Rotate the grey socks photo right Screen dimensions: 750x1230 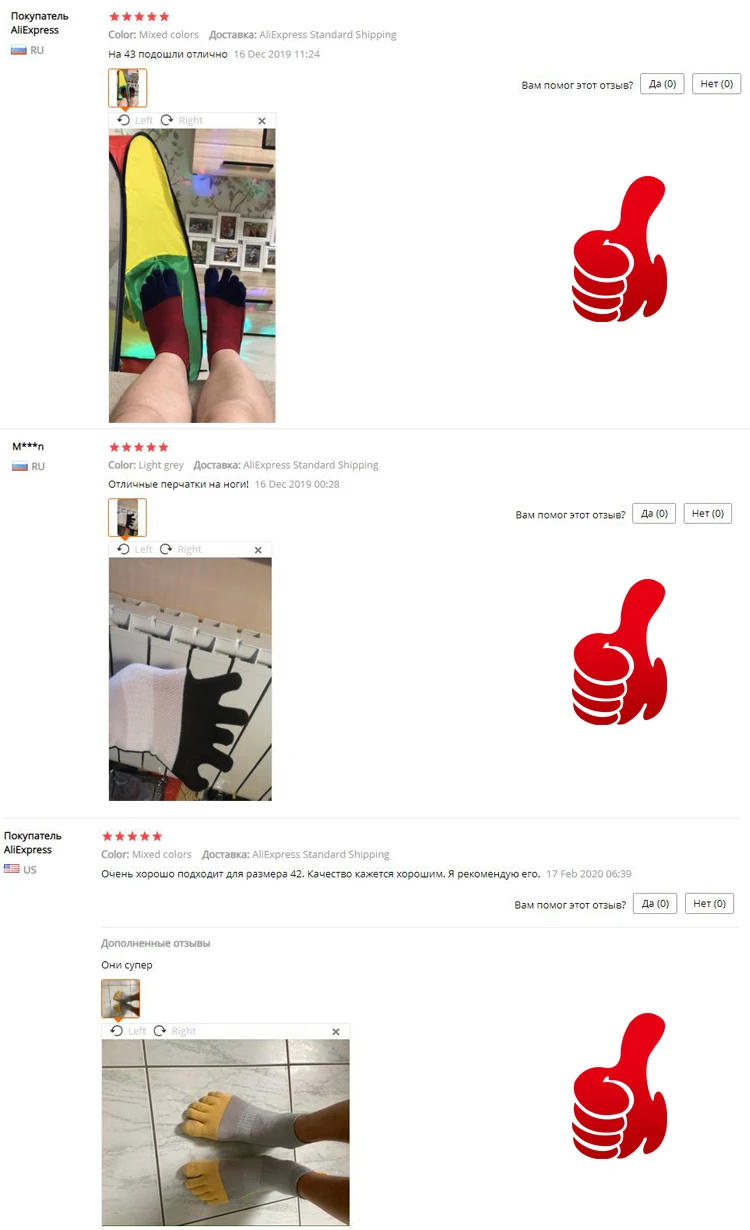pos(181,549)
